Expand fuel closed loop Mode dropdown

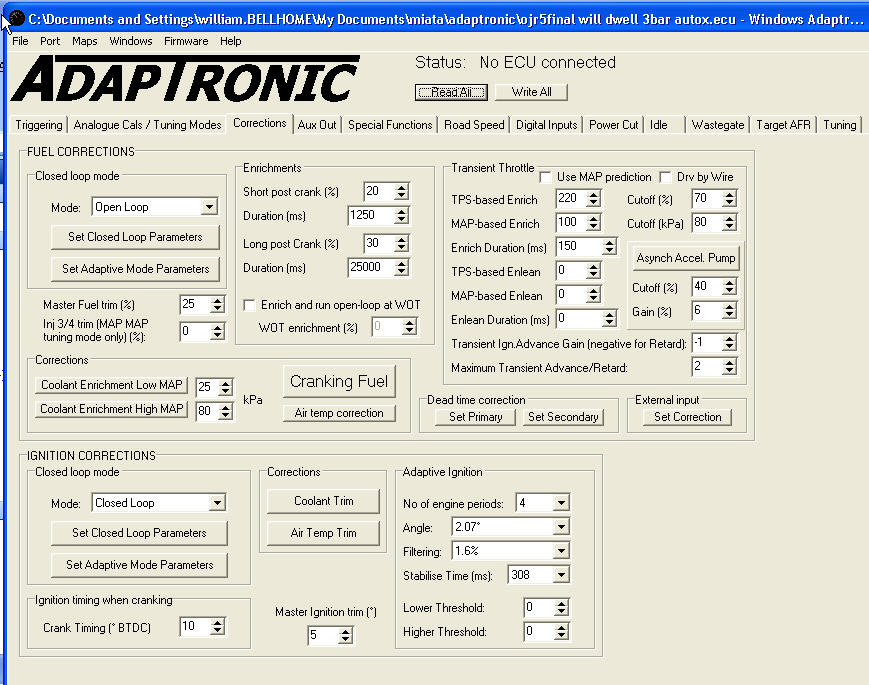click(209, 207)
